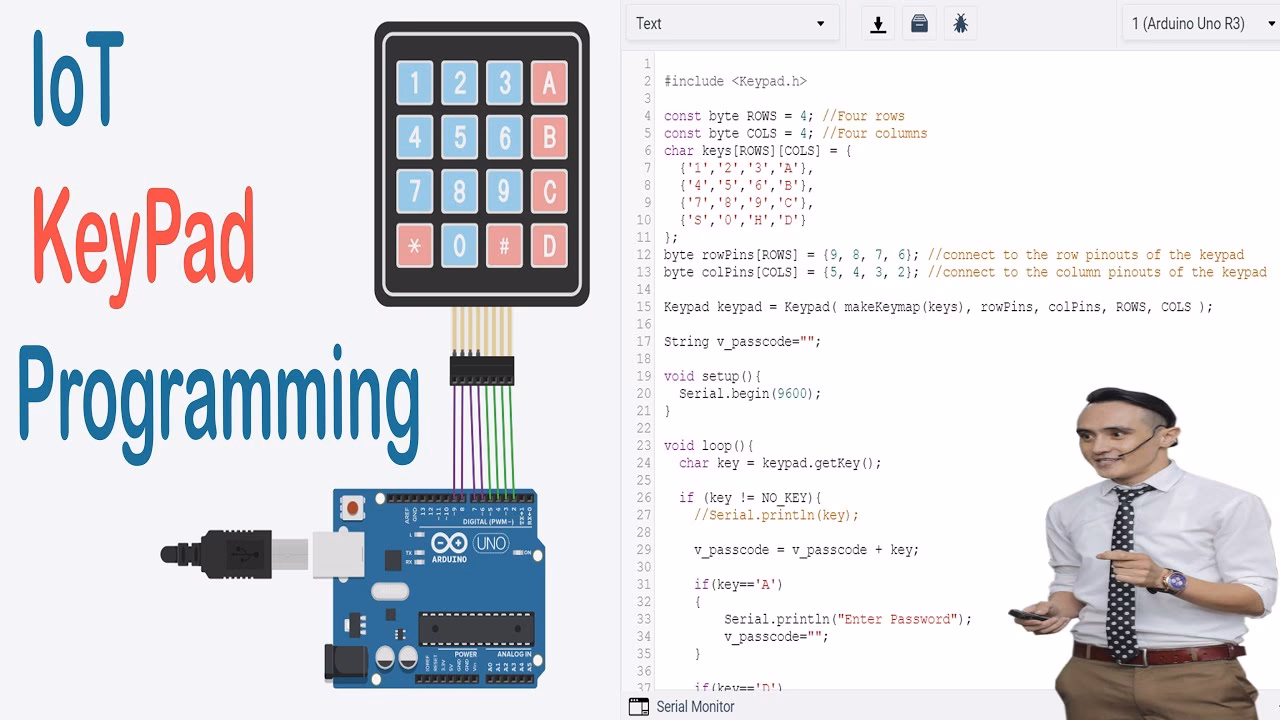
Task: Open the Serial Monitor panel
Action: pyautogui.click(x=693, y=706)
